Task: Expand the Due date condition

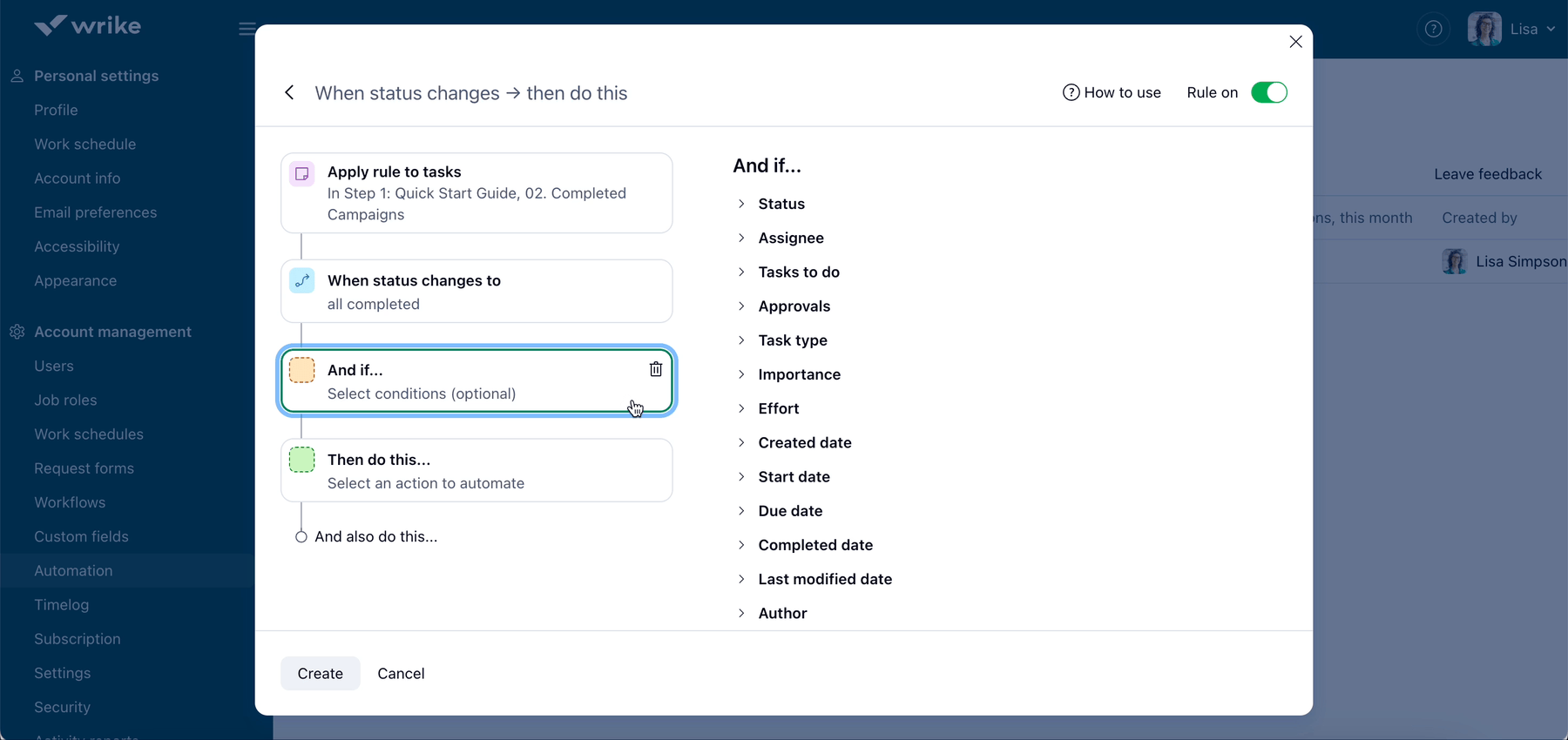Action: [x=789, y=511]
